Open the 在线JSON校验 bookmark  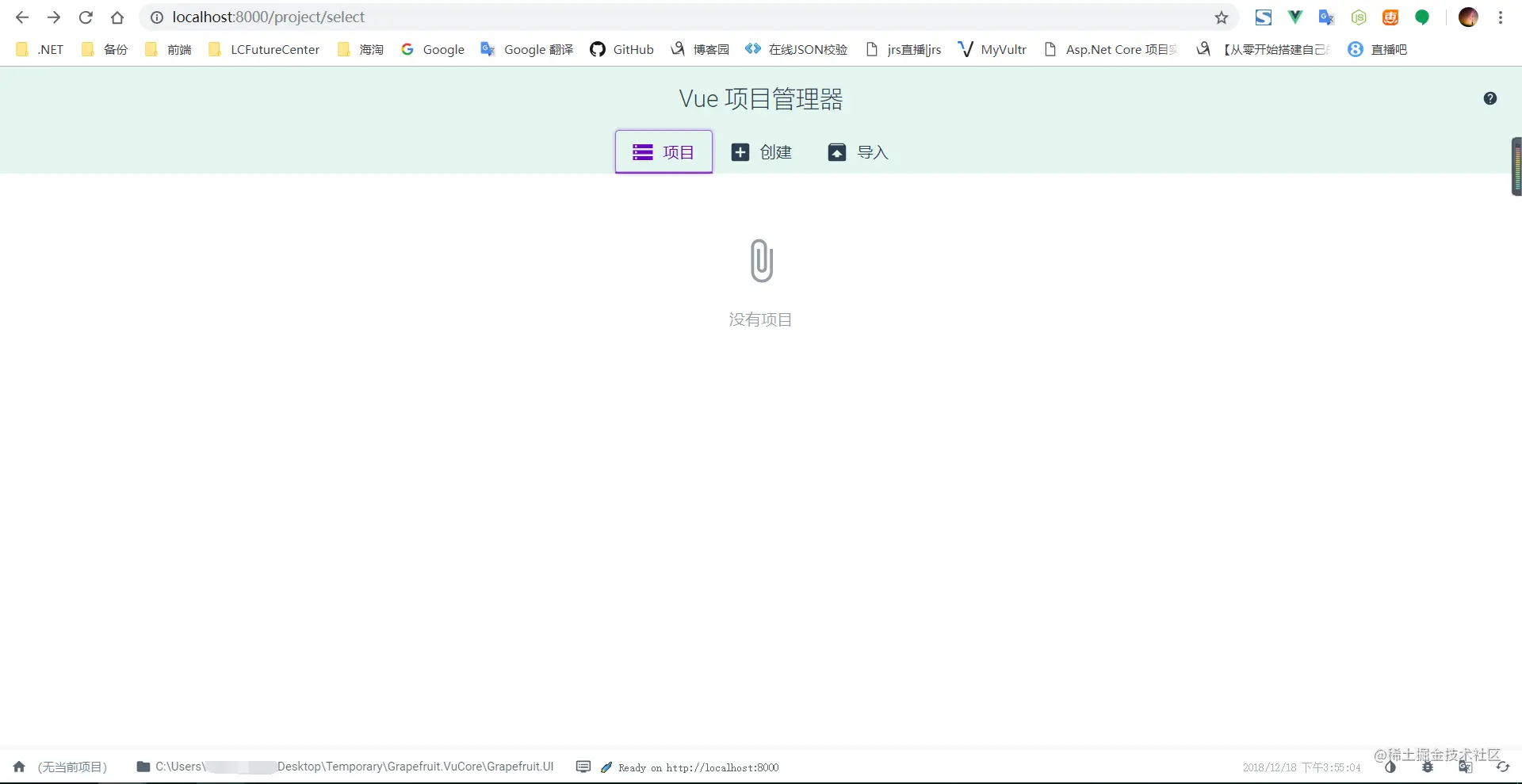click(796, 49)
